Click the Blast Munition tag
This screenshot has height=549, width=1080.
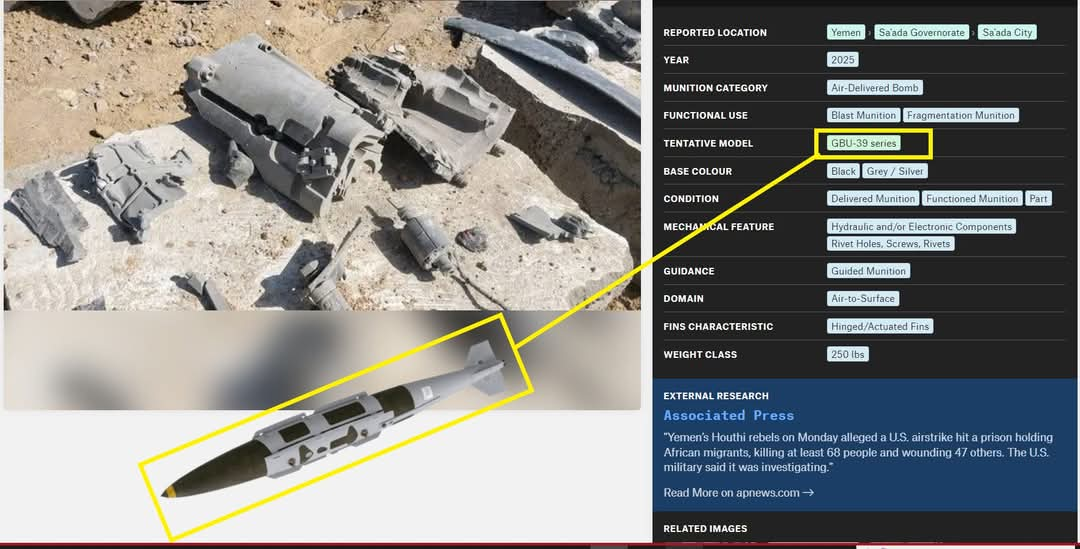point(862,115)
